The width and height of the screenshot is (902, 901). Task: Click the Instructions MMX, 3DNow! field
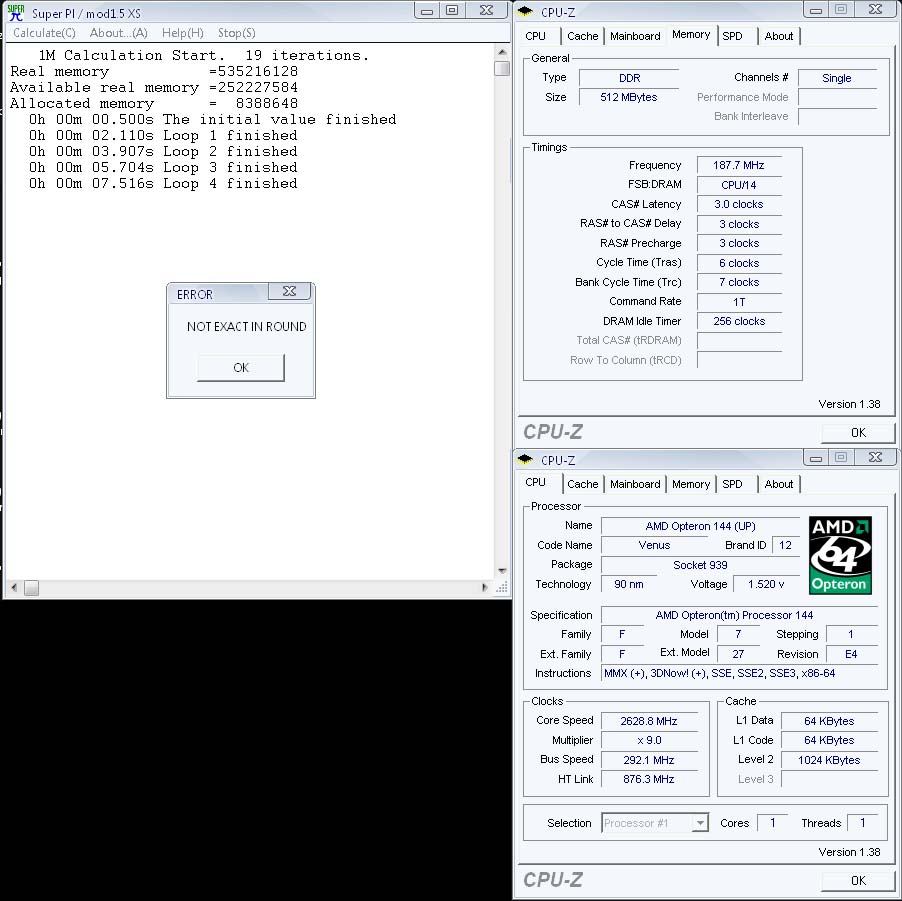point(739,673)
